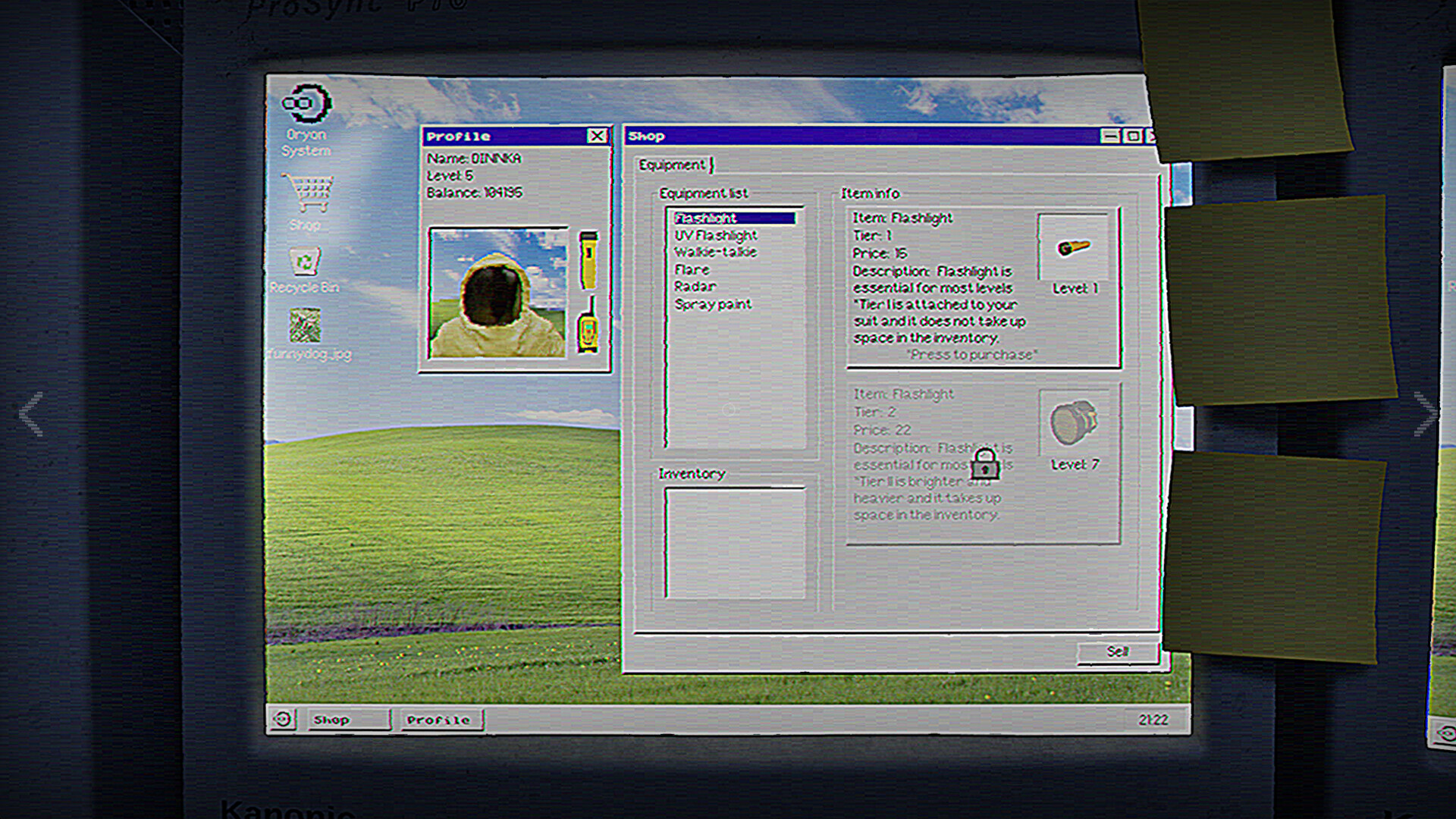Click the yellow flashlight icon in Profile
1456x819 pixels.
pos(588,259)
